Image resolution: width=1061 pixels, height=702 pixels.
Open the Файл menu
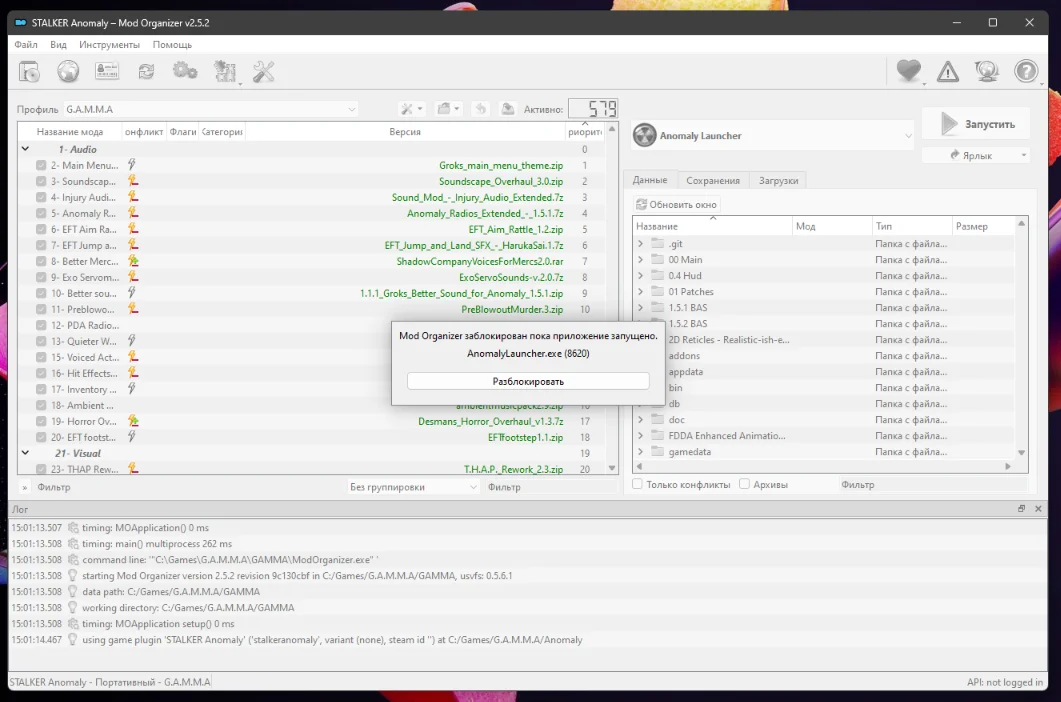(x=26, y=44)
